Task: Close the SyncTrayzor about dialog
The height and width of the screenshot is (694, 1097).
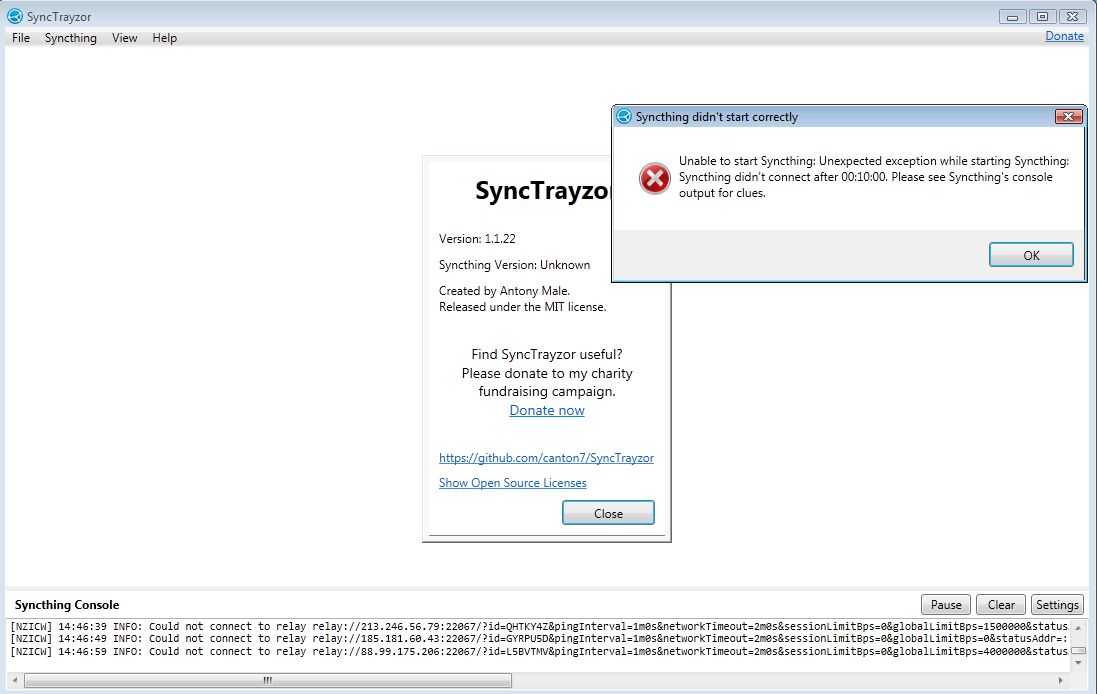Action: tap(607, 512)
